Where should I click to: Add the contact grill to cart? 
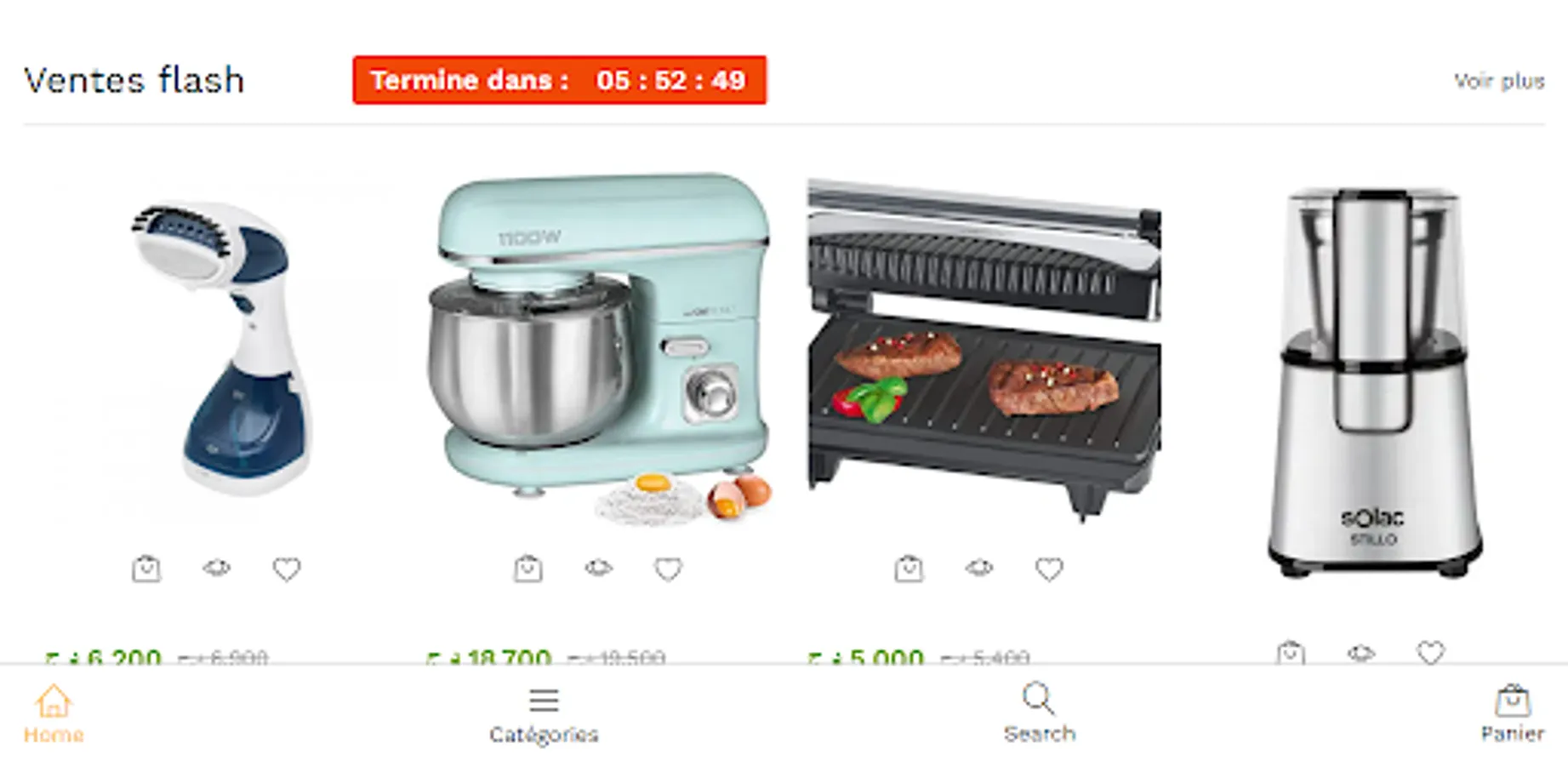(x=909, y=568)
